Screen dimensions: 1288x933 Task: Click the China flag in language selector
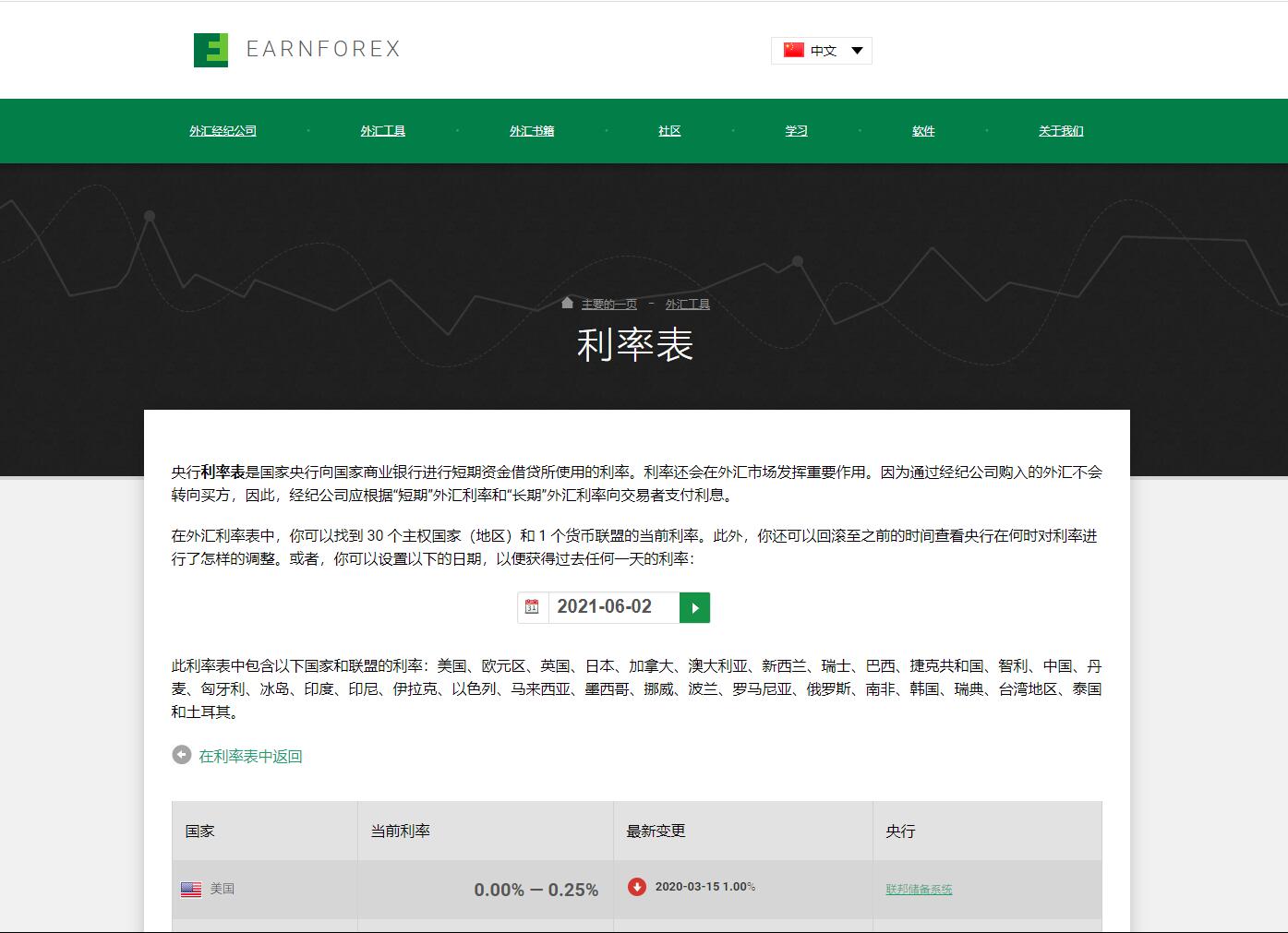click(x=793, y=50)
